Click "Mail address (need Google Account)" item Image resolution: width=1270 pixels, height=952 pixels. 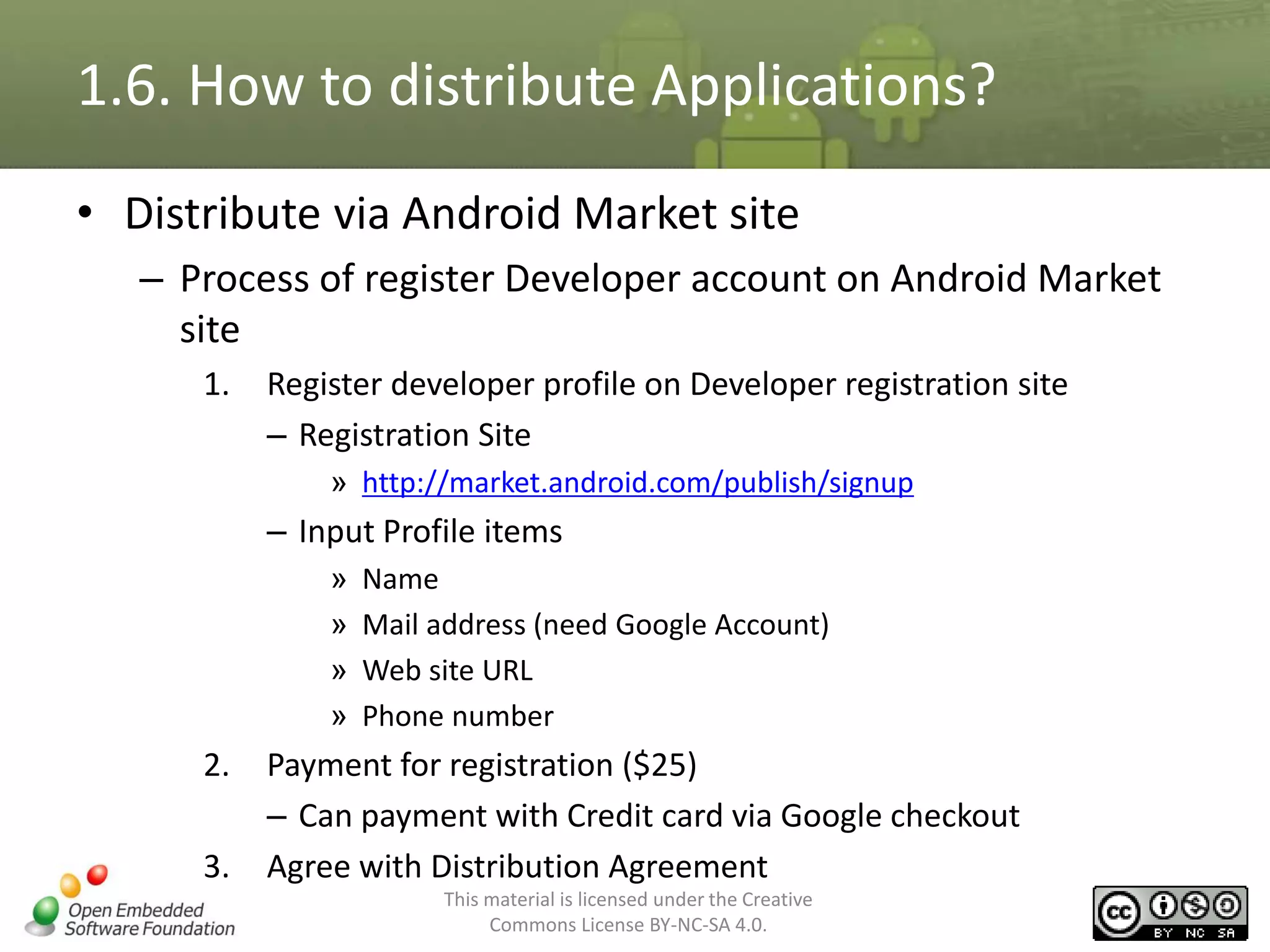(x=595, y=625)
